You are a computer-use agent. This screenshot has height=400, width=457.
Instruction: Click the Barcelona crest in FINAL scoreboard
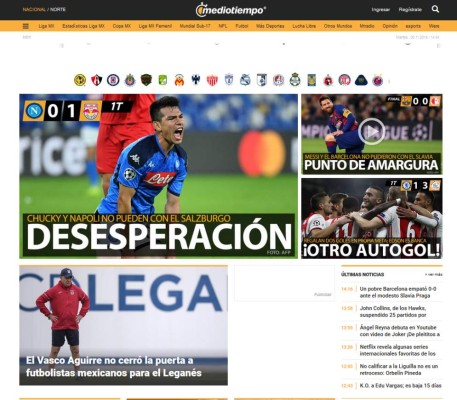point(406,101)
